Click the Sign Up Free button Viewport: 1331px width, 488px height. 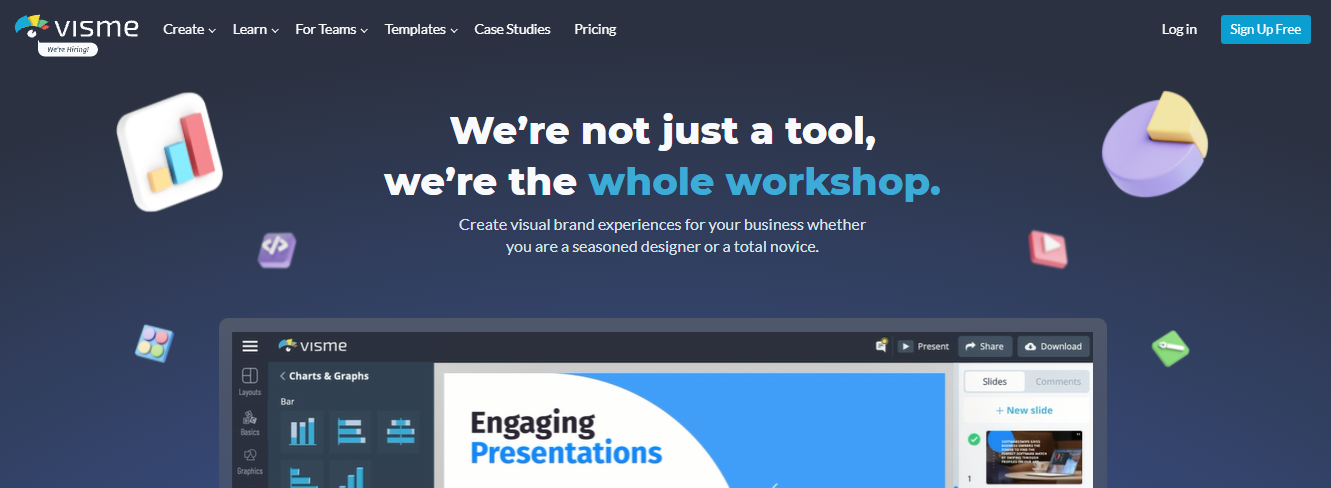pyautogui.click(x=1265, y=29)
